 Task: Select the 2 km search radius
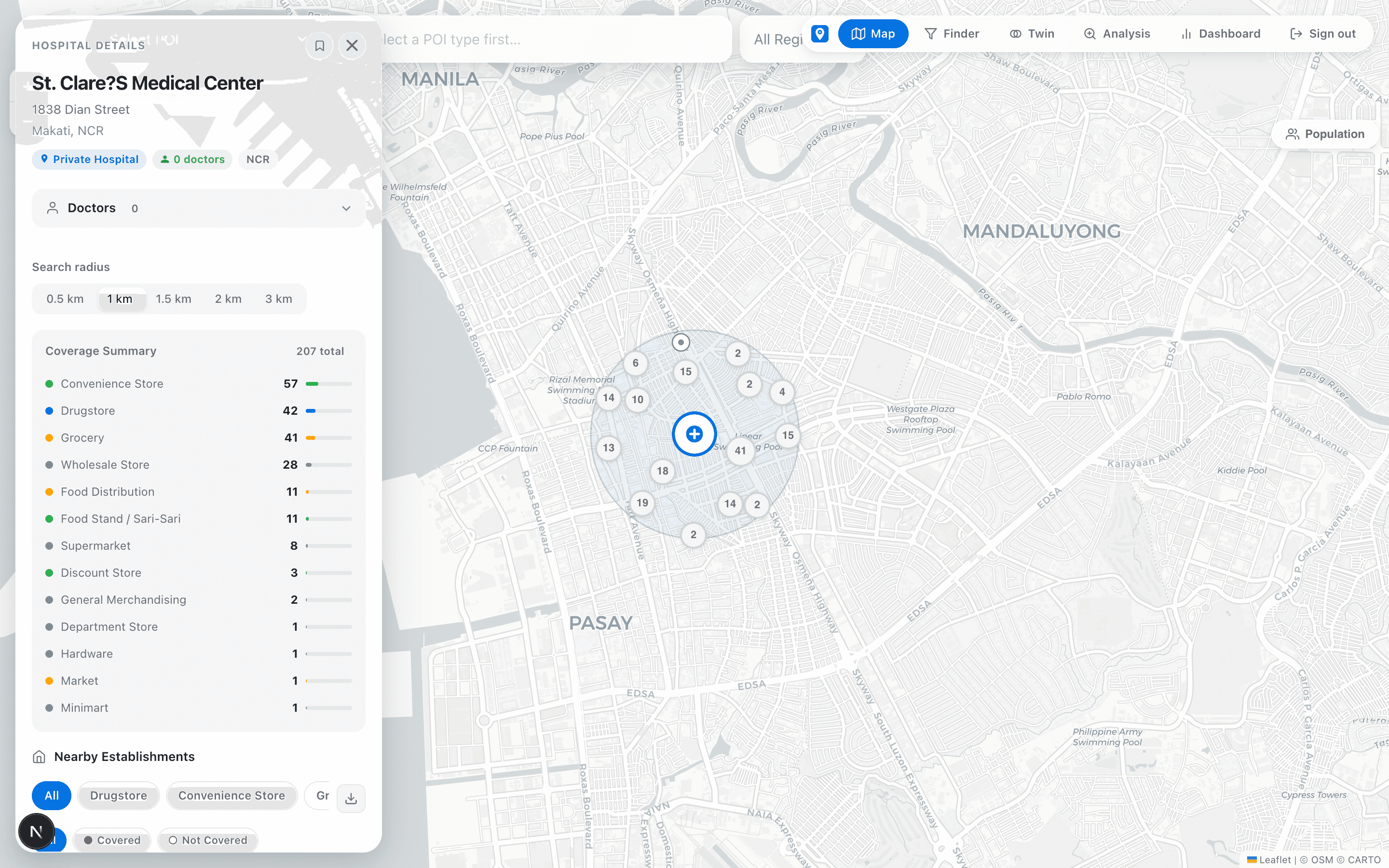[228, 299]
